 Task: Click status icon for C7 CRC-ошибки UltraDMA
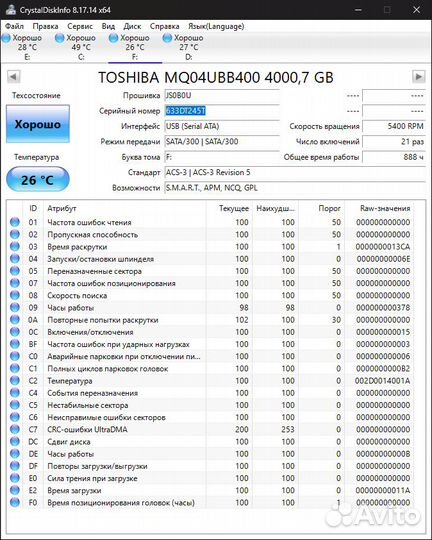pos(15,429)
